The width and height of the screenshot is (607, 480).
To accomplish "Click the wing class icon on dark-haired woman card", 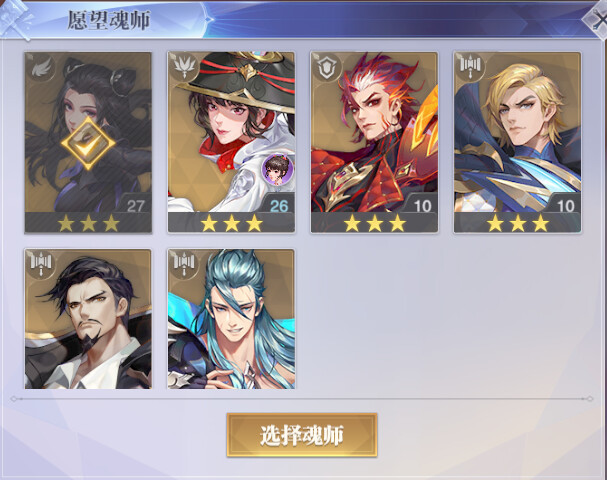I will pos(41,69).
